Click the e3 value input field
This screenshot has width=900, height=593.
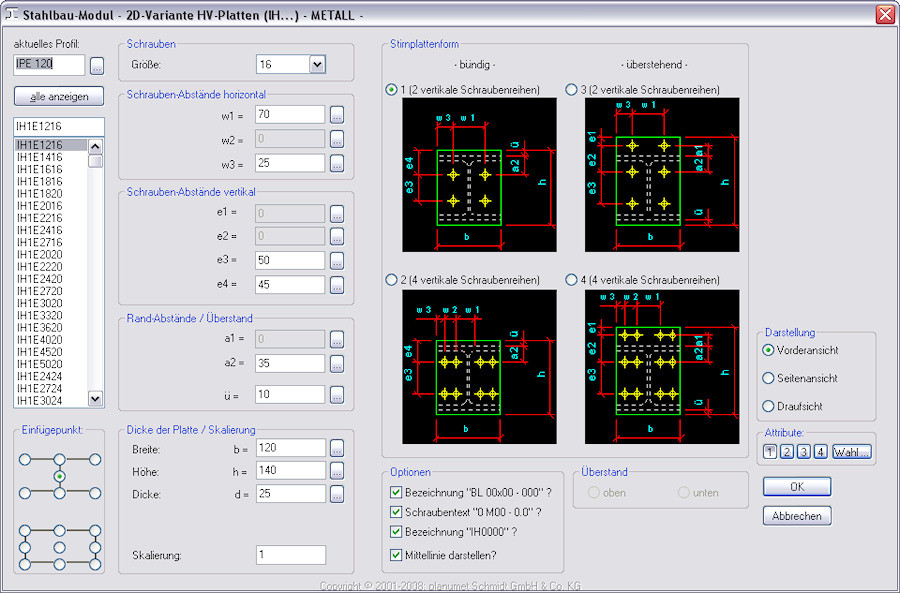[x=290, y=260]
